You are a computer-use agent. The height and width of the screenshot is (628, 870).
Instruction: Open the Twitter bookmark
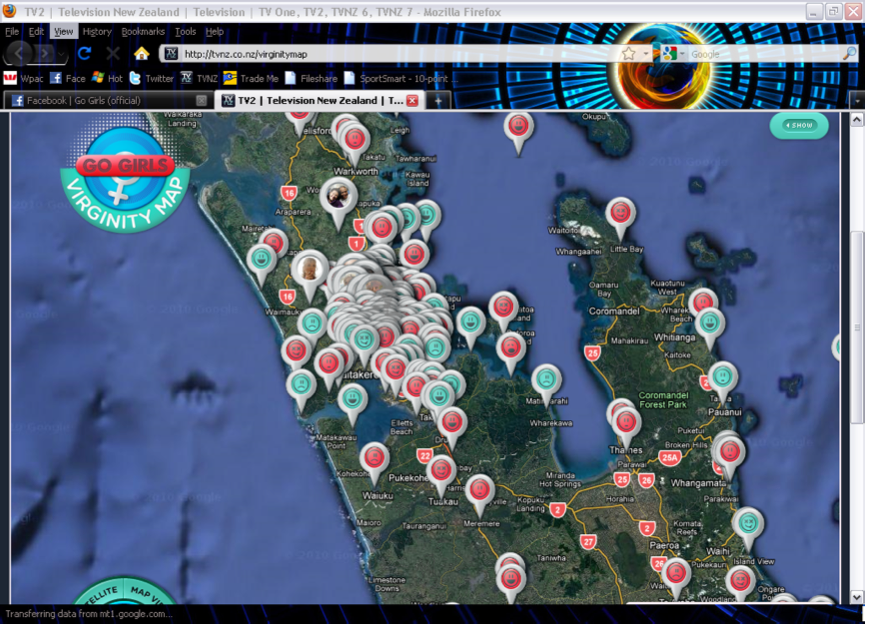[x=151, y=78]
